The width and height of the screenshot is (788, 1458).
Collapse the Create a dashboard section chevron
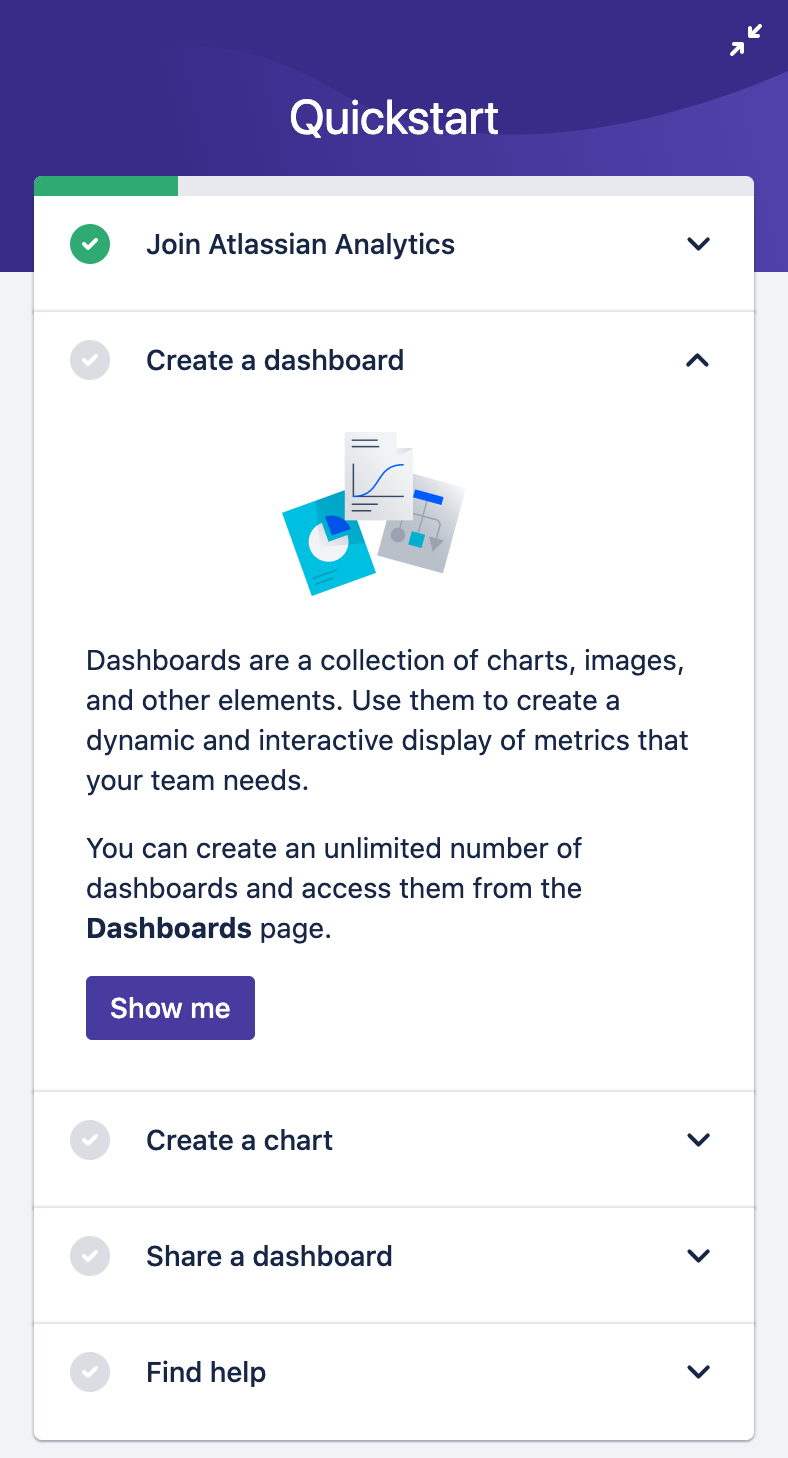698,360
